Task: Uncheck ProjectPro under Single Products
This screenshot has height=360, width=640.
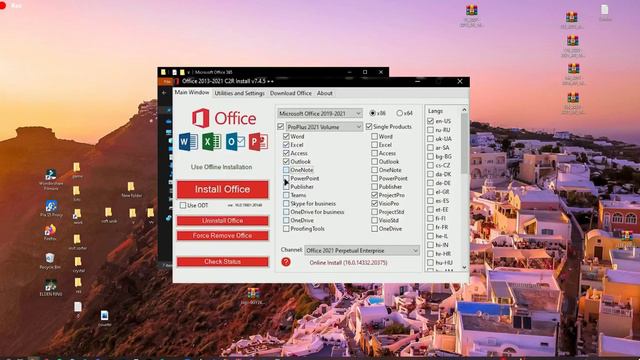Action: click(374, 195)
